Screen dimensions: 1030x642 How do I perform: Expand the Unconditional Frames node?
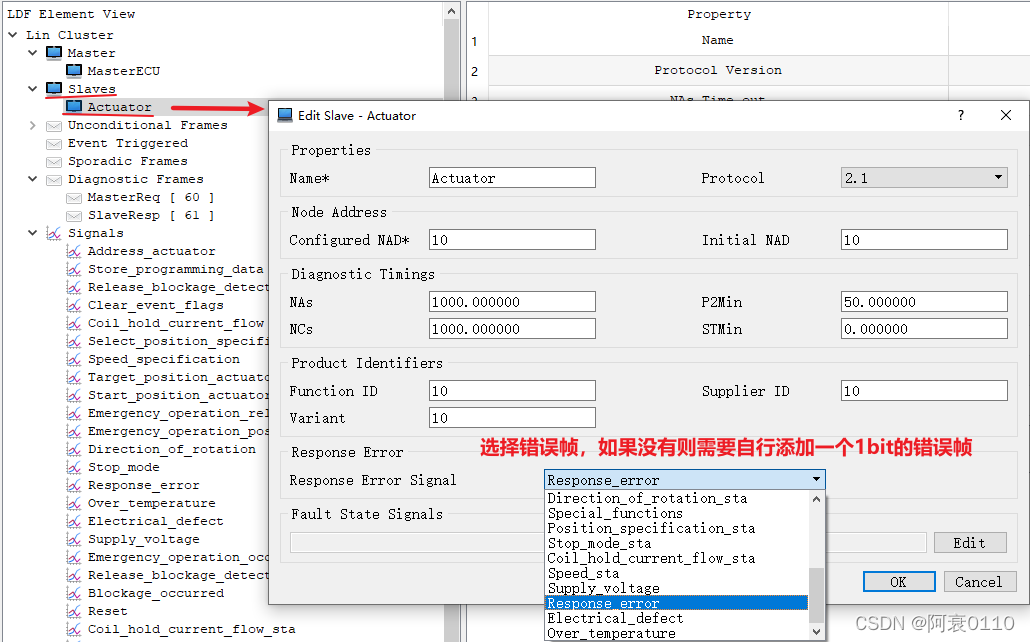tap(33, 125)
